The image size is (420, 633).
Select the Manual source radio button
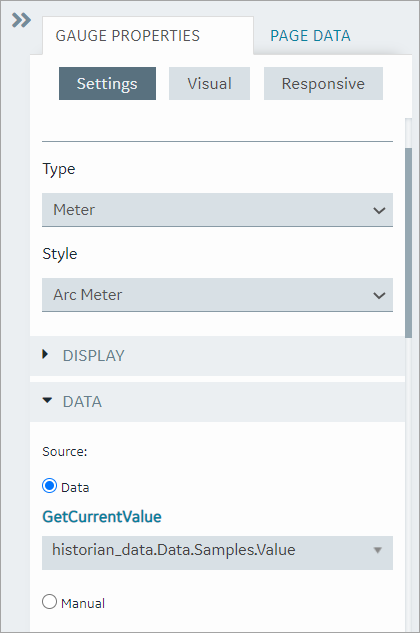[x=49, y=602]
